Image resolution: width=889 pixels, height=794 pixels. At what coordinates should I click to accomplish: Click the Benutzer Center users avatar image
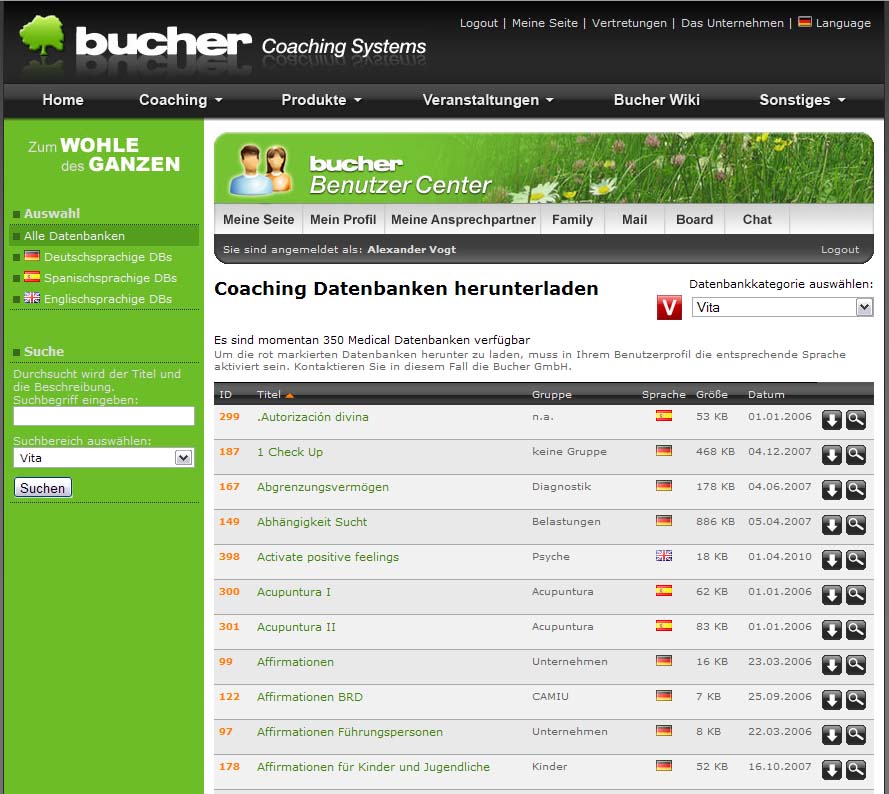coord(260,170)
